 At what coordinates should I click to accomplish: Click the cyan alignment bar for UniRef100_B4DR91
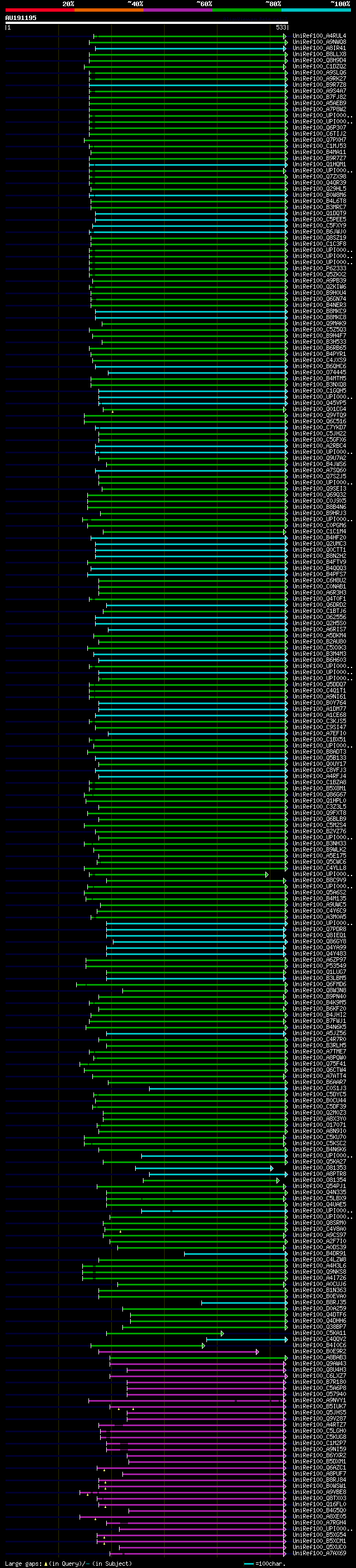click(x=235, y=1253)
